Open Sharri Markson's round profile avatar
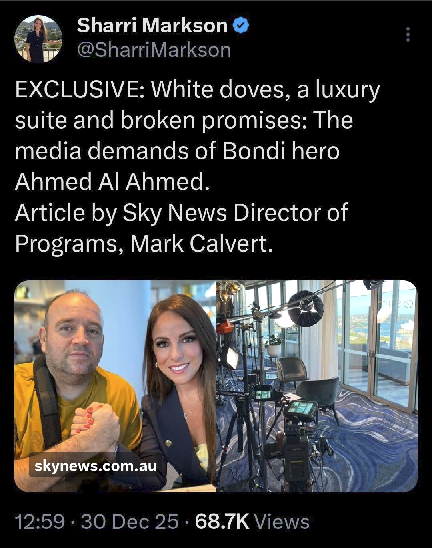Image resolution: width=432 pixels, height=548 pixels. coord(38,39)
